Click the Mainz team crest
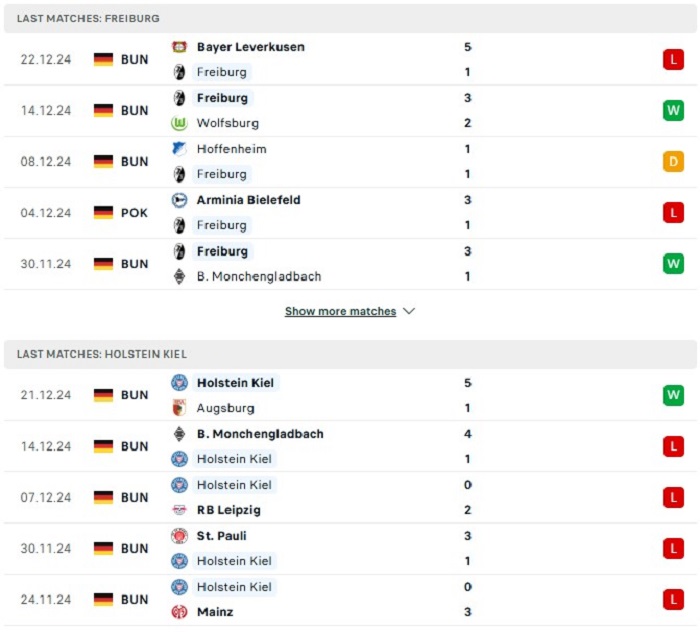The image size is (700, 632). [x=179, y=611]
